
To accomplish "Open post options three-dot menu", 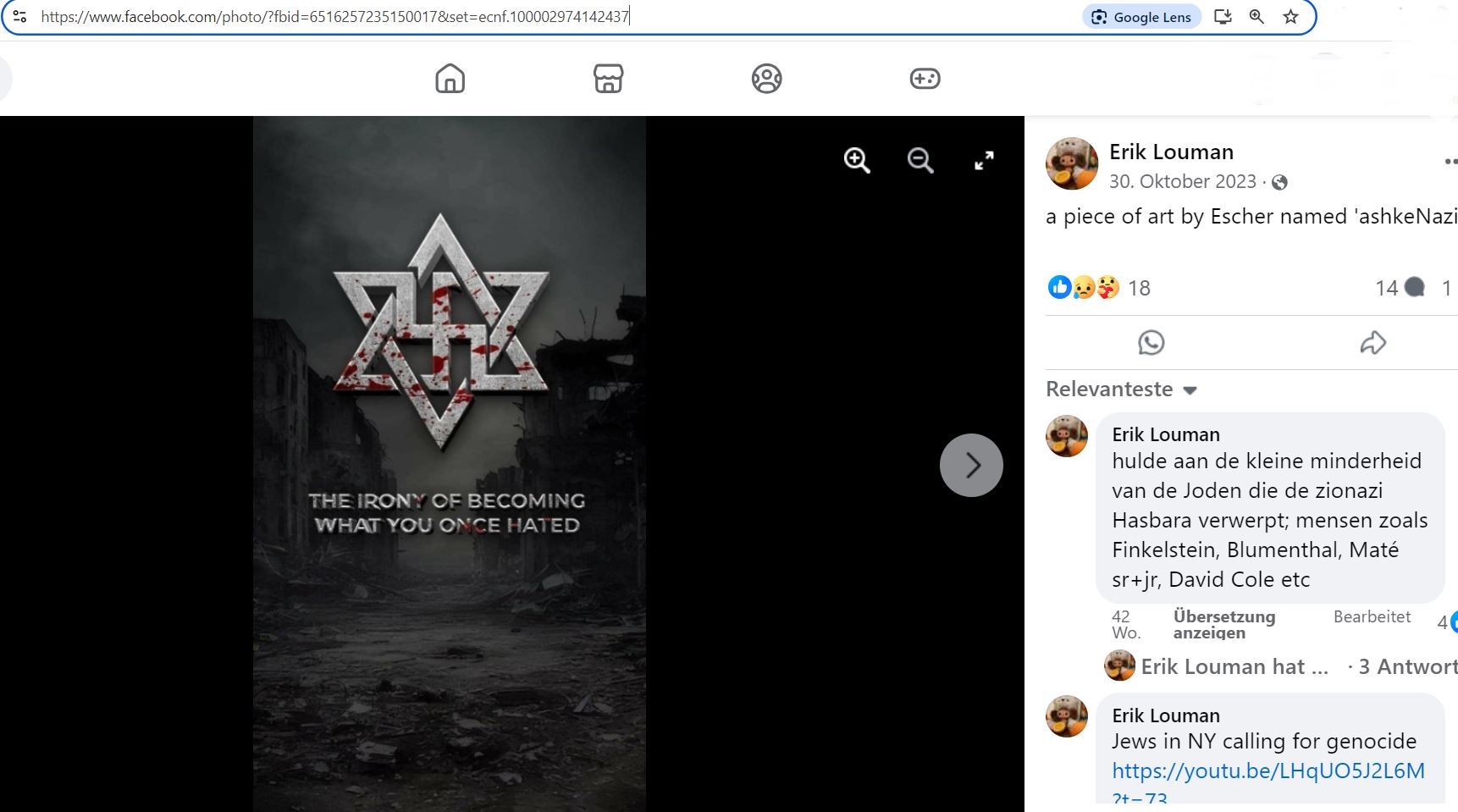I will [x=1450, y=161].
